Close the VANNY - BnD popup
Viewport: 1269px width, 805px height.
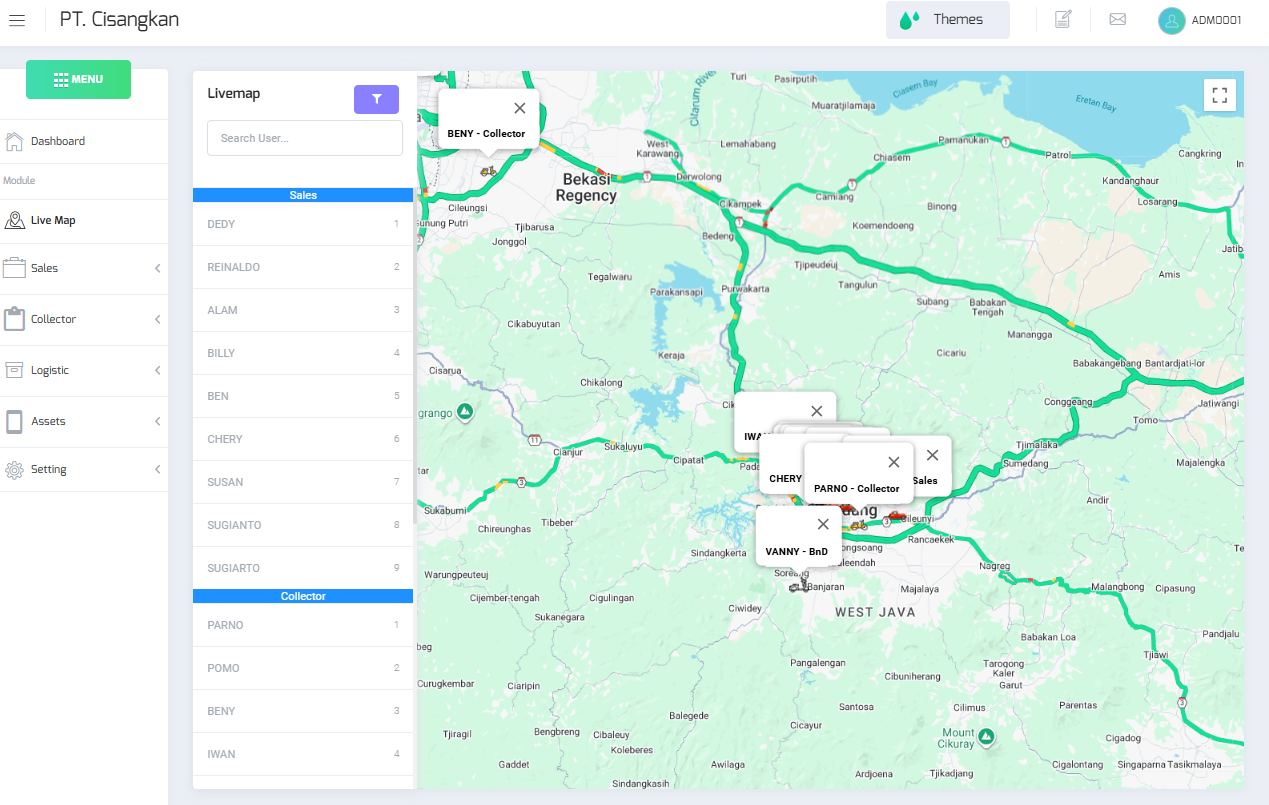(x=823, y=524)
